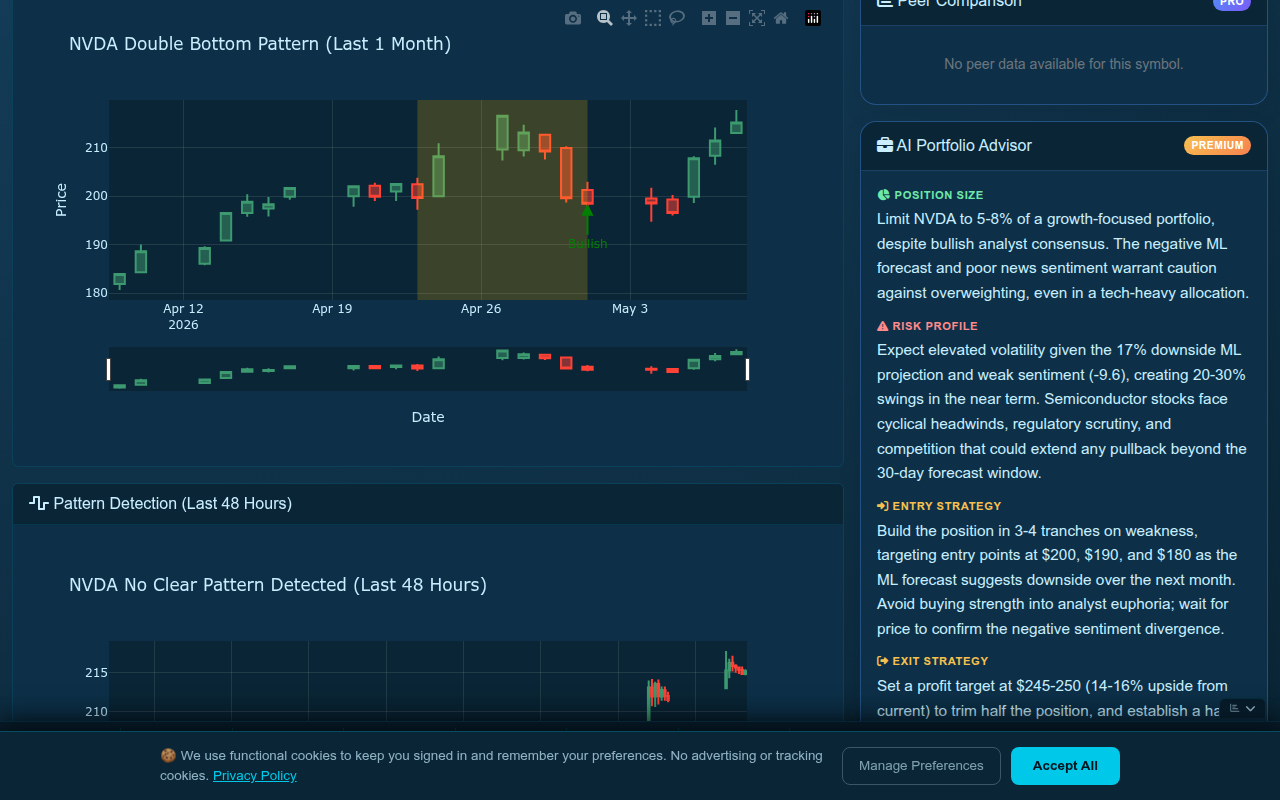This screenshot has width=1280, height=800.
Task: Click the 215 price label on the 48-hour chart
Action: click(96, 673)
